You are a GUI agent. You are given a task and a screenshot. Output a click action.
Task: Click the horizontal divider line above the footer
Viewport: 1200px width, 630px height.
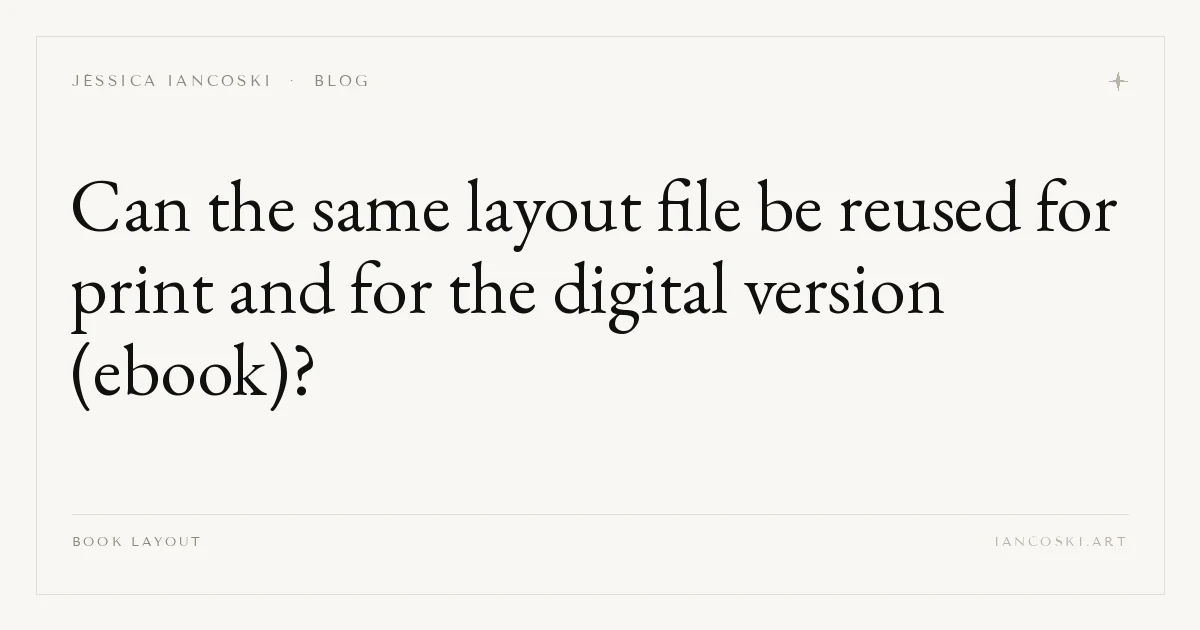coord(600,515)
